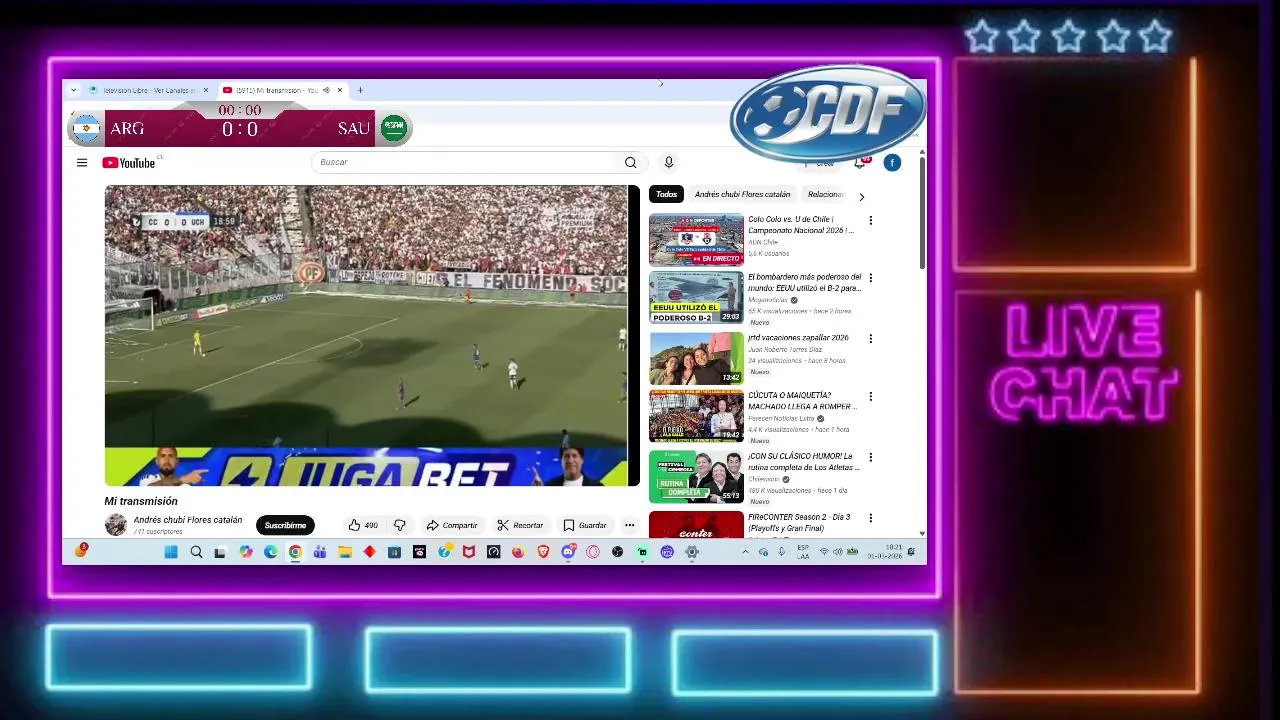Open Microsoft Edge from the taskbar

coord(270,552)
